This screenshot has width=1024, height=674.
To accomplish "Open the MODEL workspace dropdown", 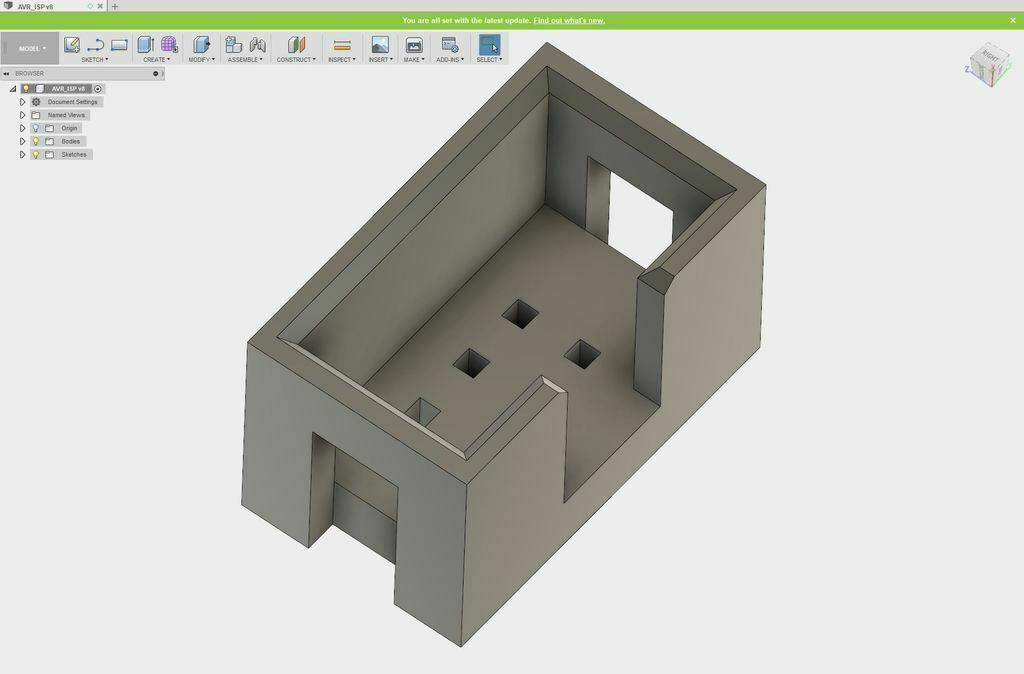I will pyautogui.click(x=31, y=48).
